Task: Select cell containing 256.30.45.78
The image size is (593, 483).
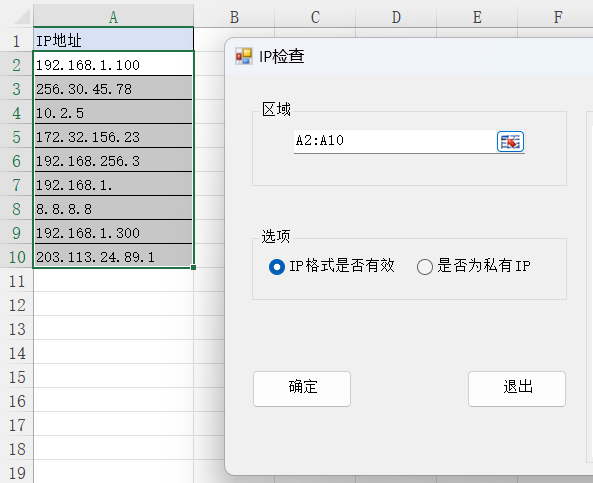Action: (113, 89)
